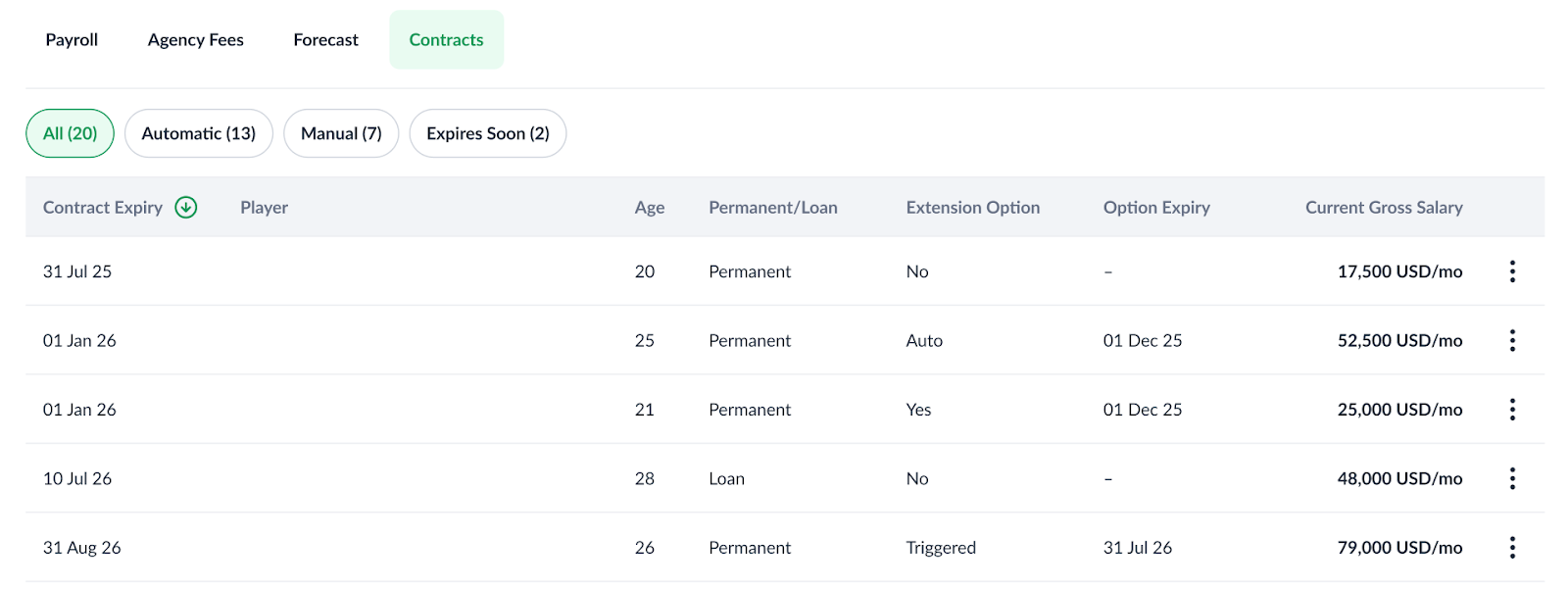Open the Agency Fees tab
Image resolution: width=1568 pixels, height=589 pixels.
(196, 40)
